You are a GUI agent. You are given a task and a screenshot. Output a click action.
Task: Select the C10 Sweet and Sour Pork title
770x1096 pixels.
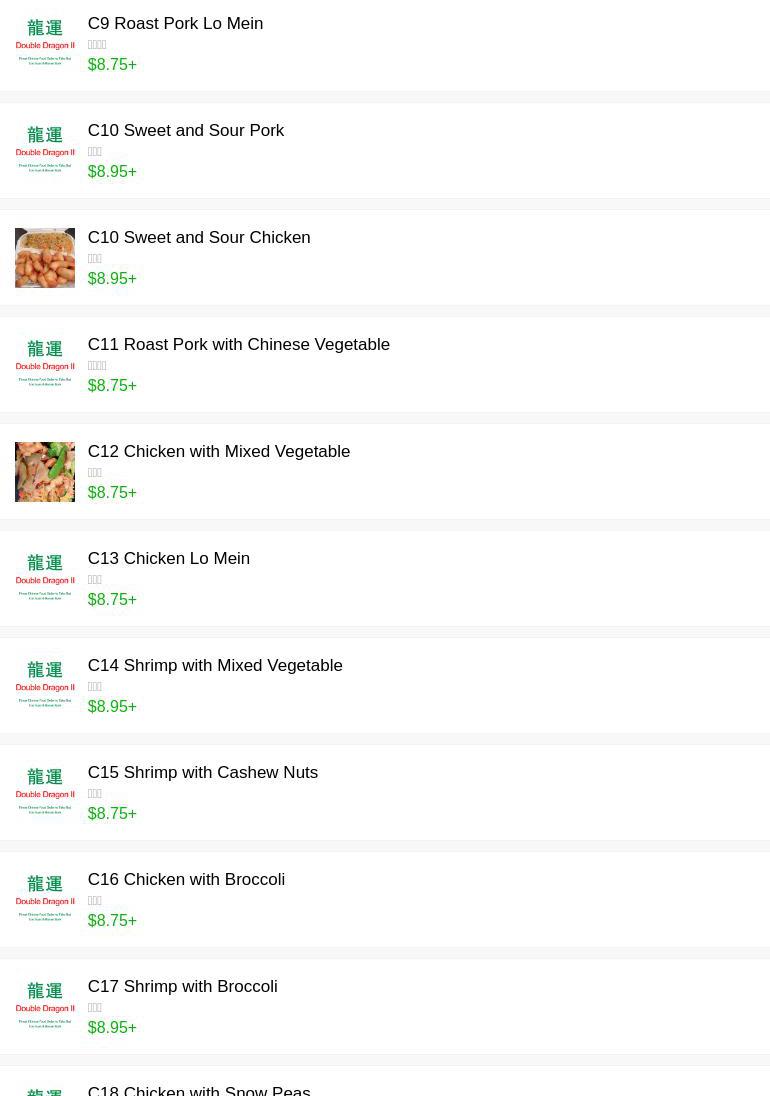pyautogui.click(x=185, y=130)
